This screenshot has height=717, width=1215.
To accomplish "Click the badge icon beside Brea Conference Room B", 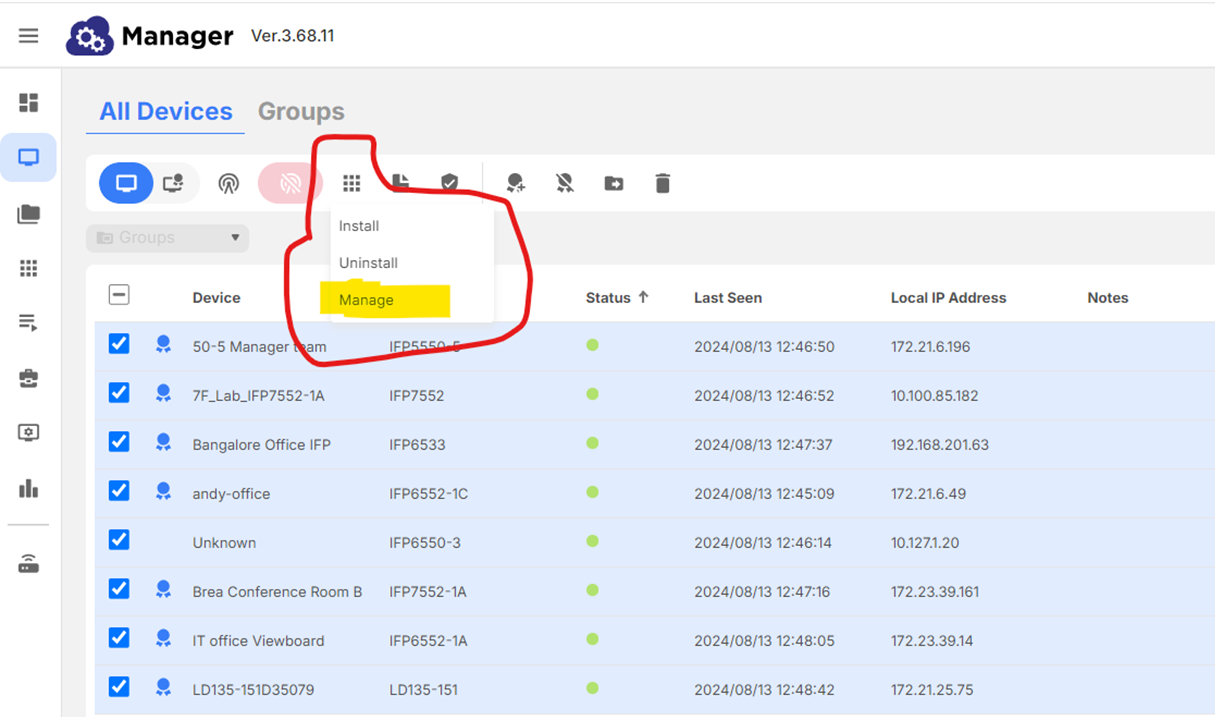I will pos(164,590).
